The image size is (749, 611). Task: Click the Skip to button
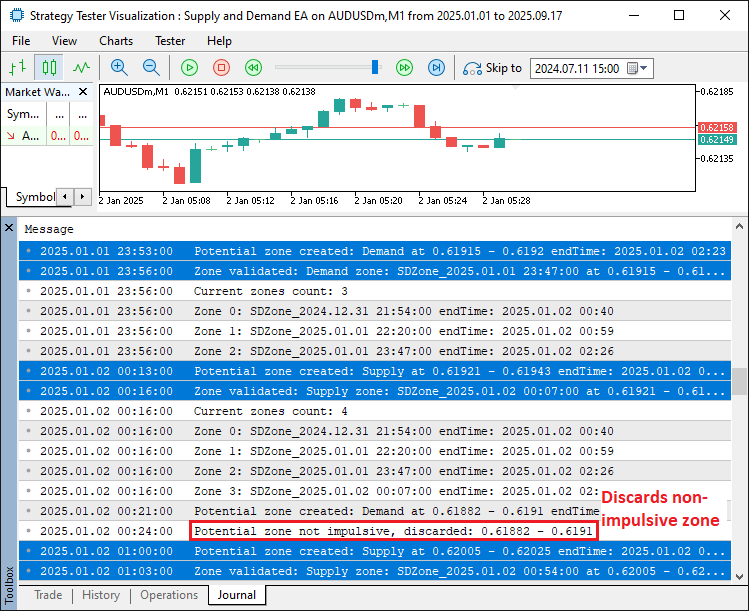click(492, 68)
